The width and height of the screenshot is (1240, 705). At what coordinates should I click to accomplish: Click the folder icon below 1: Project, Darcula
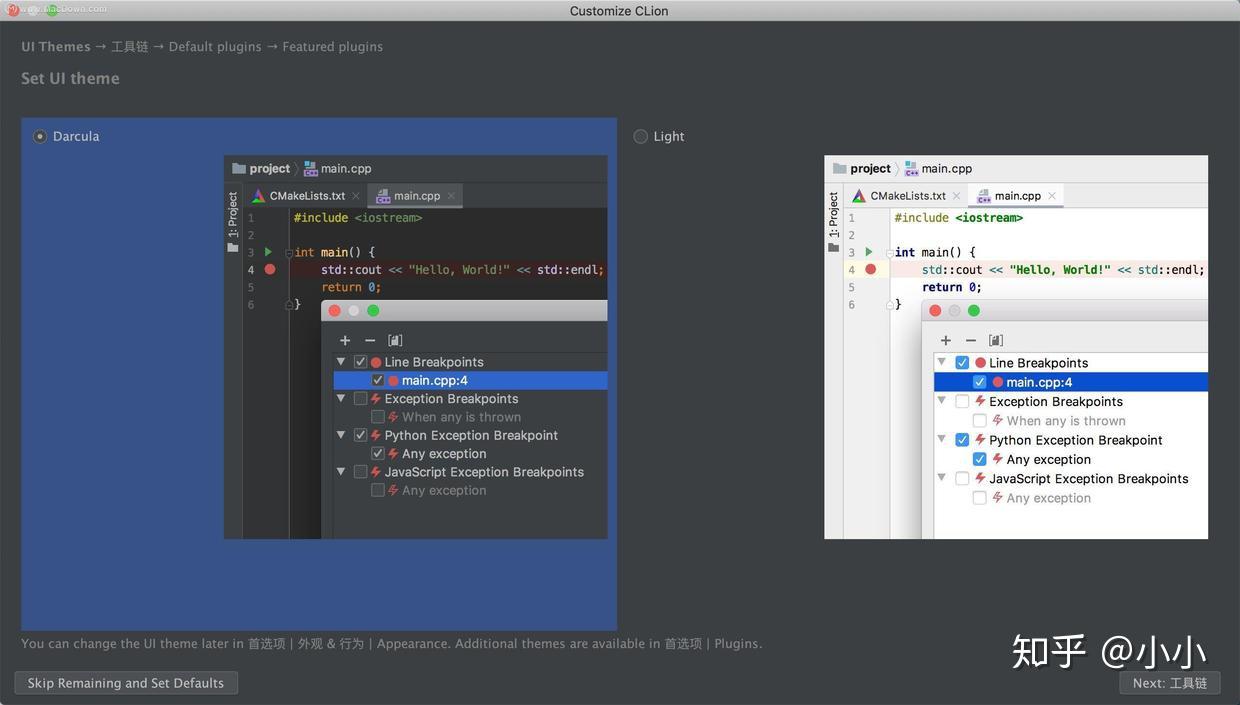click(233, 247)
